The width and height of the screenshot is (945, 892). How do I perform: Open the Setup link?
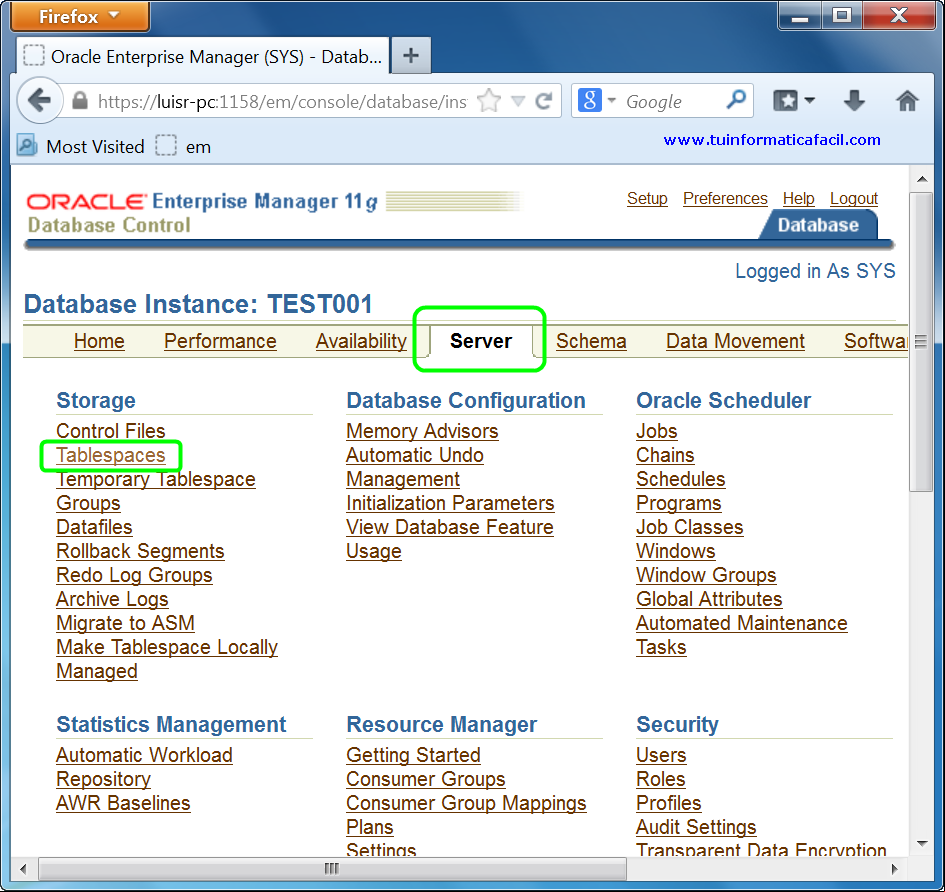(647, 198)
